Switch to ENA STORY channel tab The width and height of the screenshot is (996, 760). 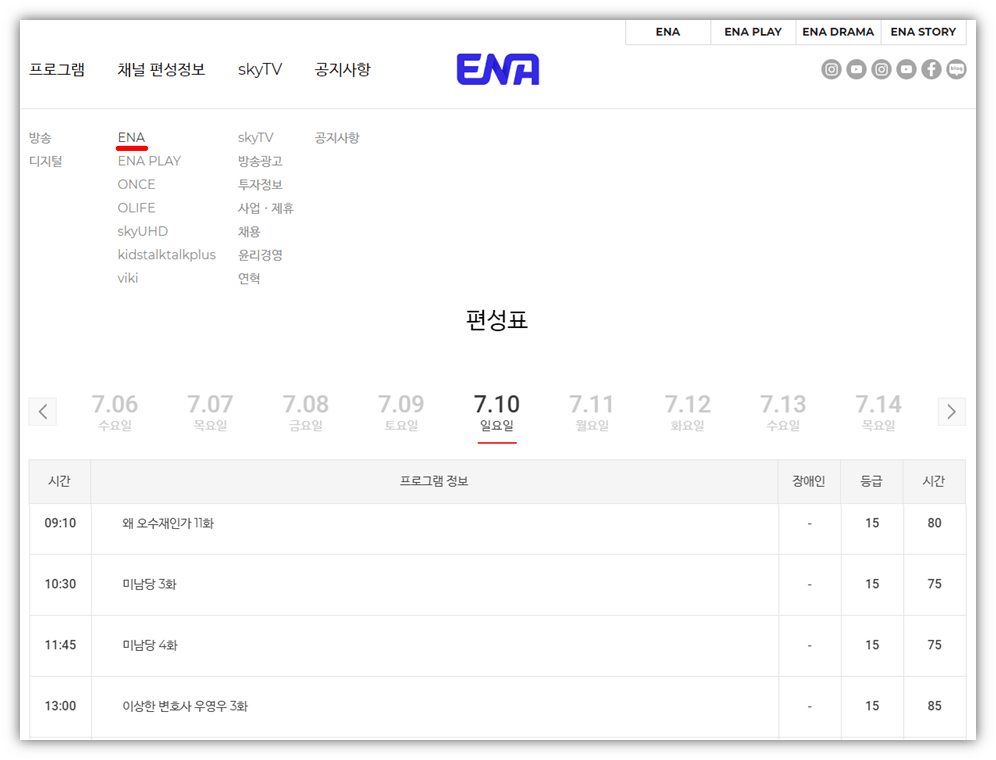click(923, 32)
